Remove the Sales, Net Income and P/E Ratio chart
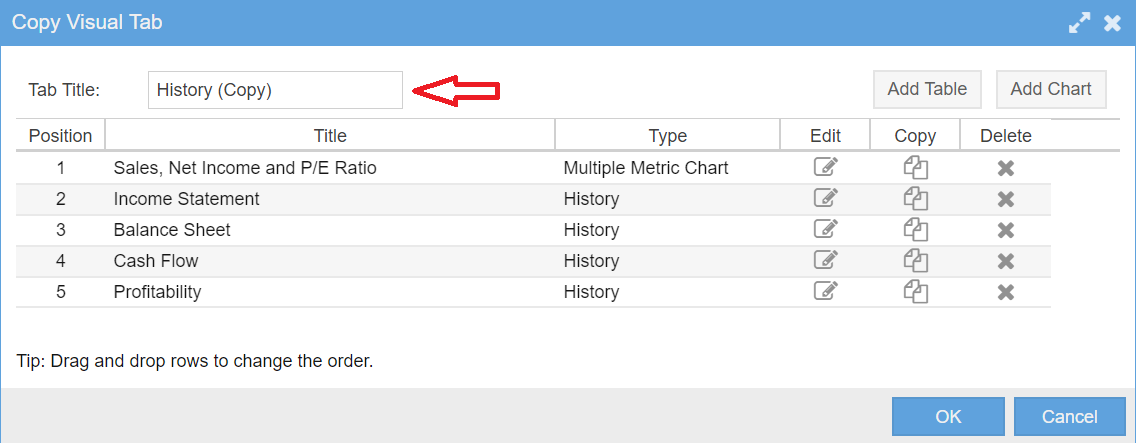Screen dimensions: 1136x443 coord(1005,168)
